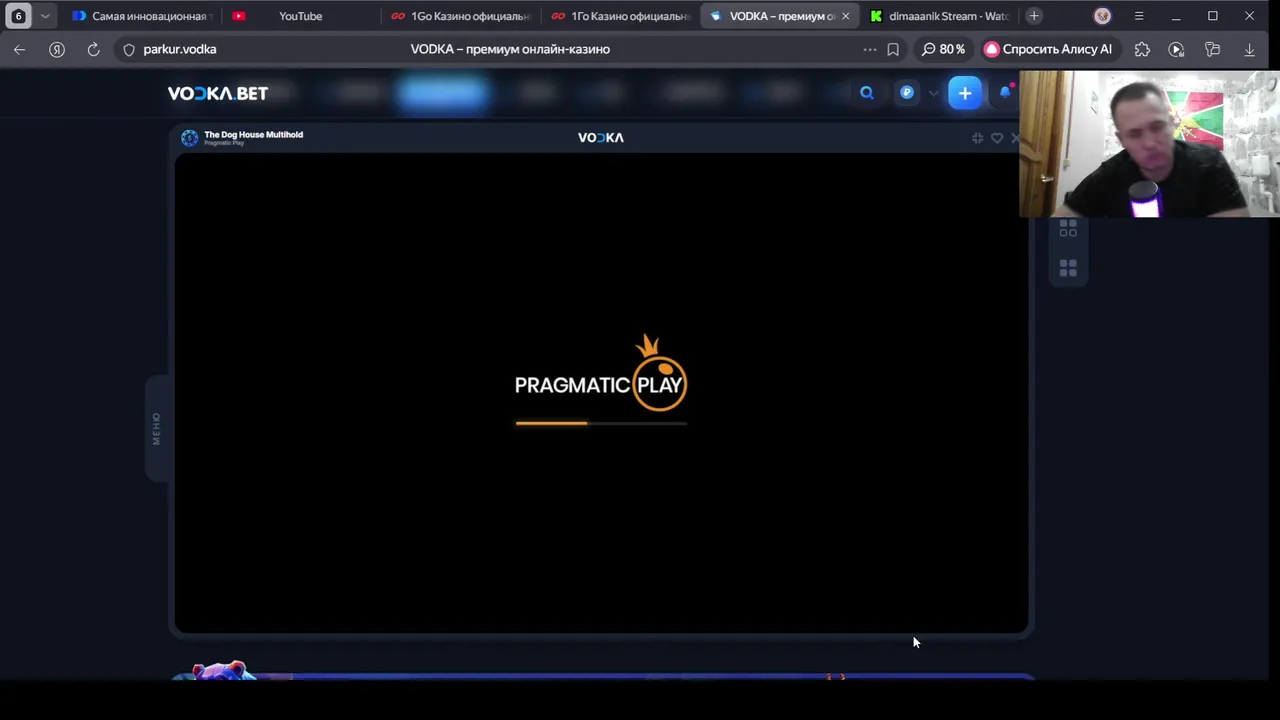
Task: Click the blue plus deposit button
Action: coord(965,93)
